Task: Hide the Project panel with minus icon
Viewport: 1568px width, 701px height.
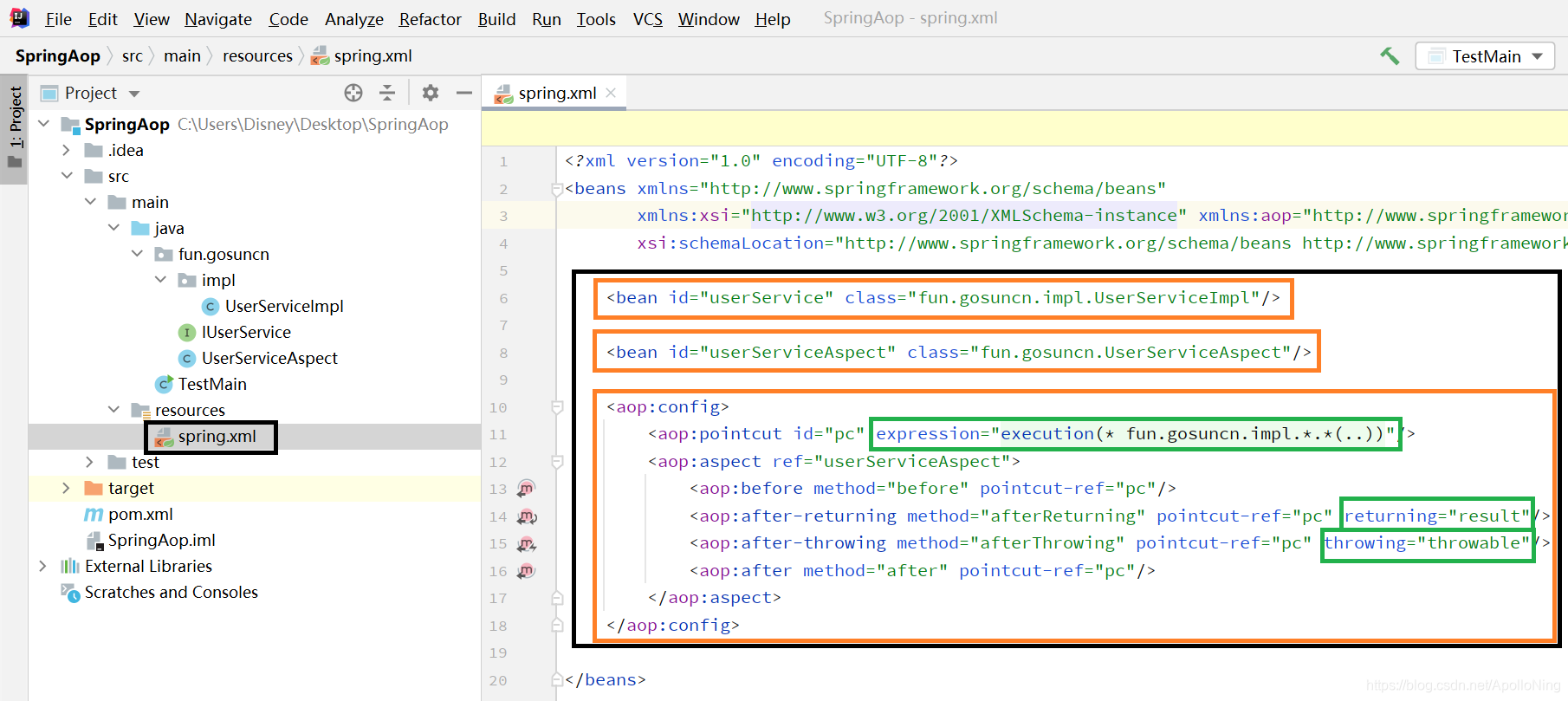Action: pyautogui.click(x=464, y=93)
